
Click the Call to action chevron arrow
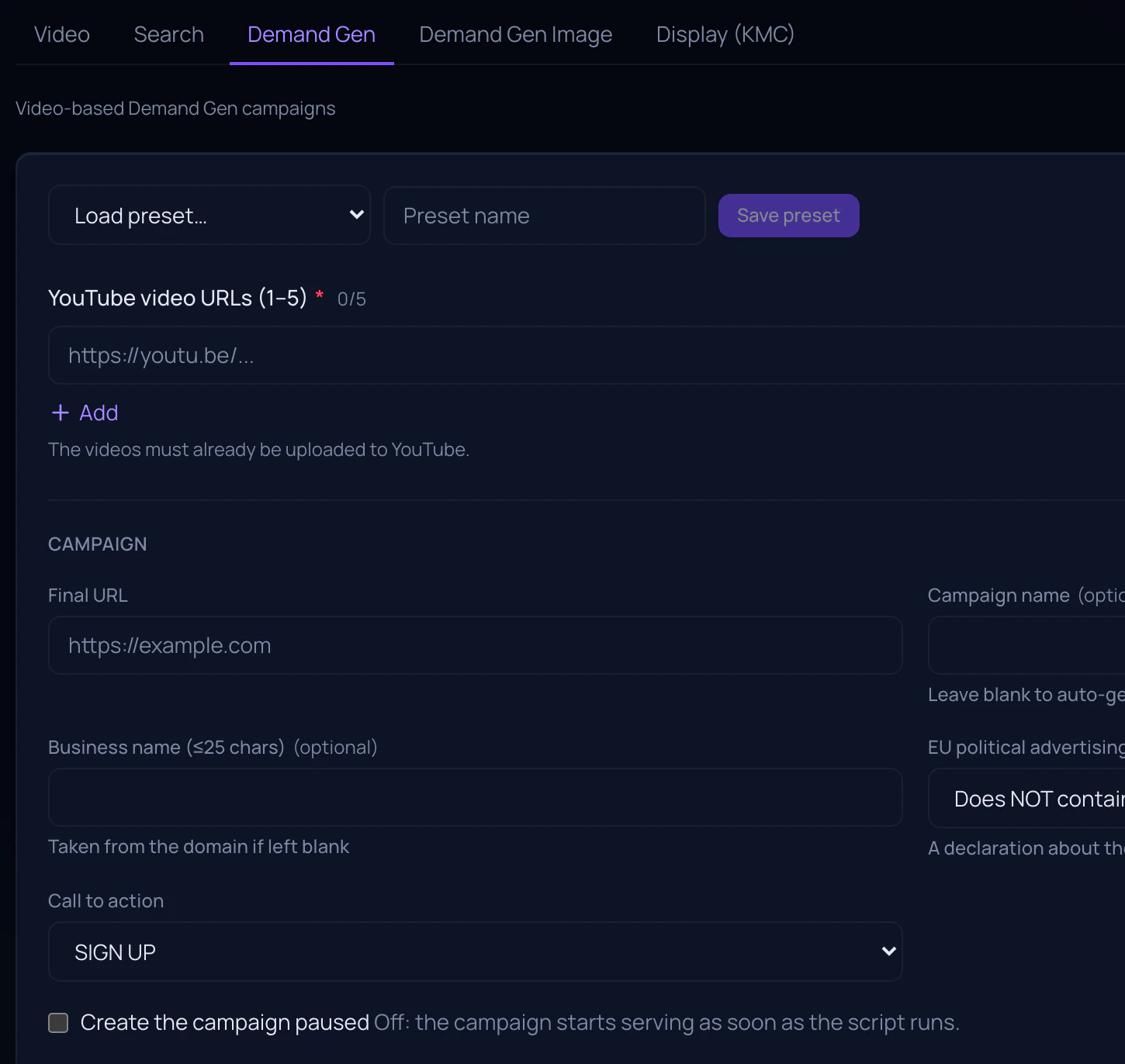point(889,951)
